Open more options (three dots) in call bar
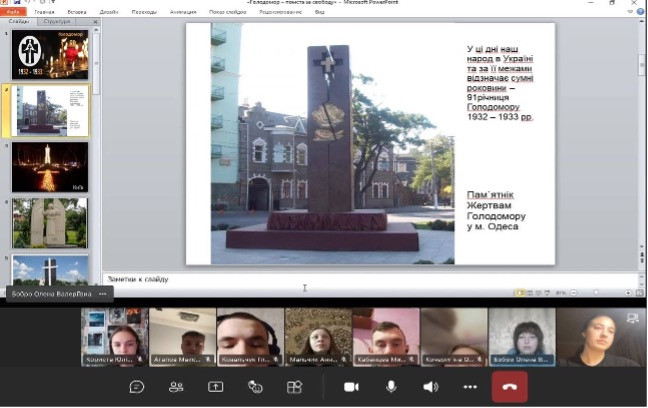This screenshot has width=648, height=408. coord(470,387)
